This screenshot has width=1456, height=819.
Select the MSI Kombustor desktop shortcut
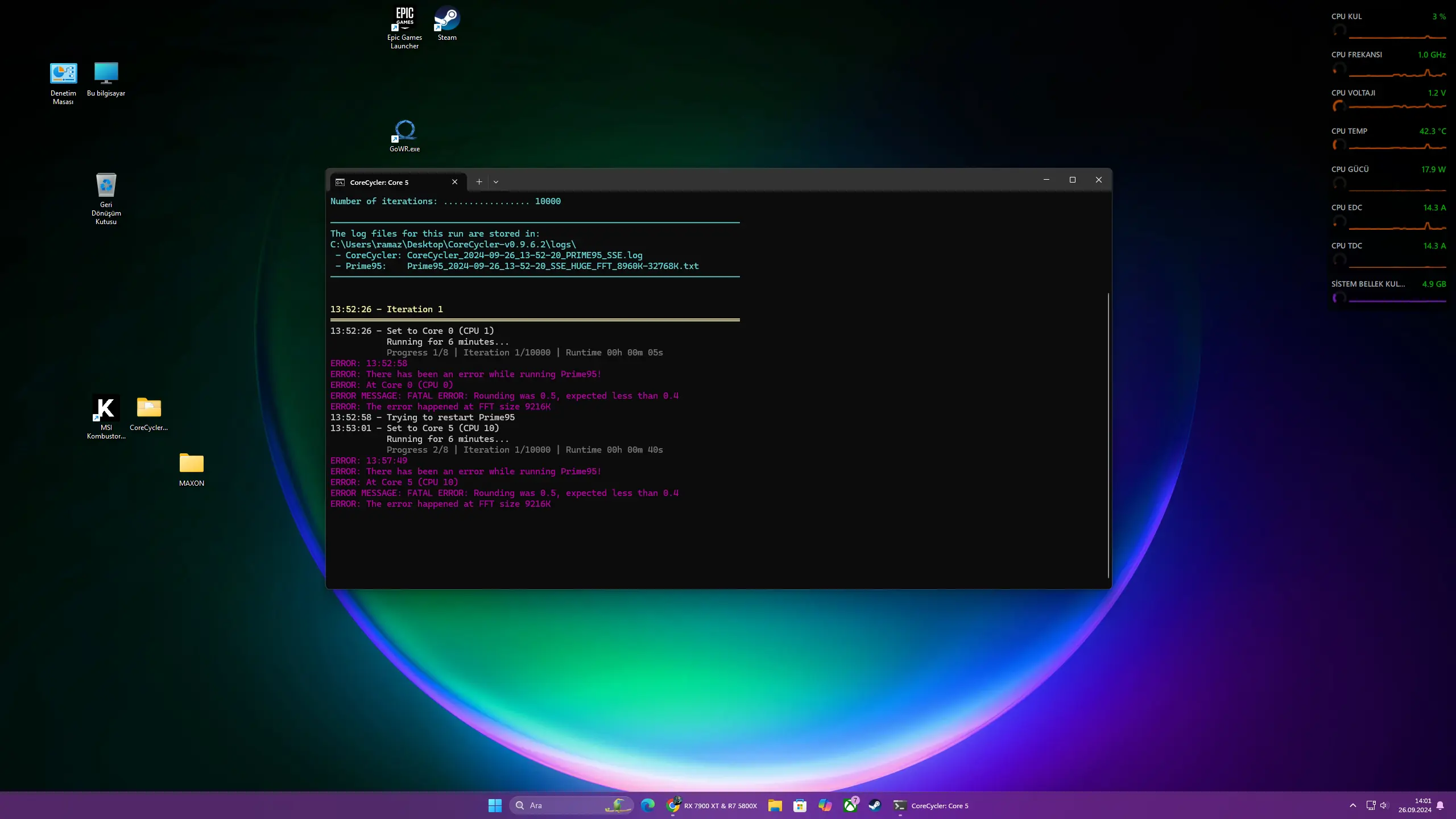106,417
